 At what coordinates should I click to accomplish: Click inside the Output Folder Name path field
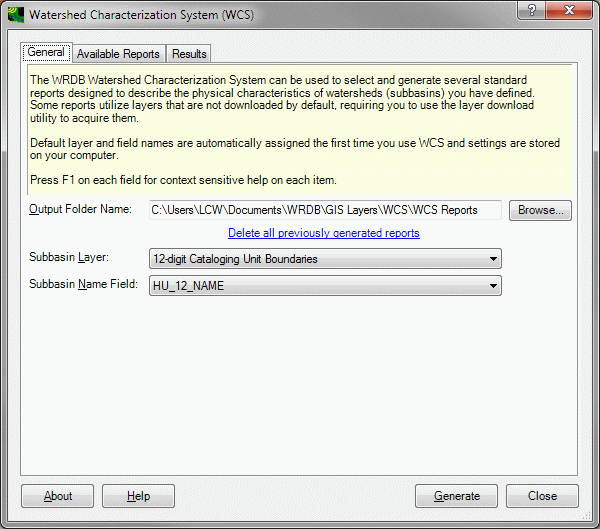[x=324, y=210]
